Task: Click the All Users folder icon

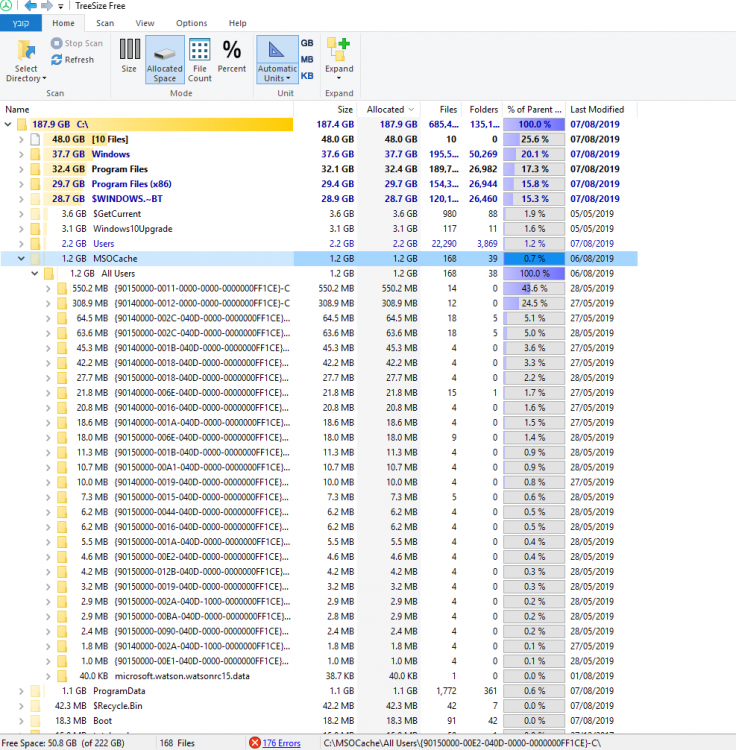Action: click(x=49, y=274)
